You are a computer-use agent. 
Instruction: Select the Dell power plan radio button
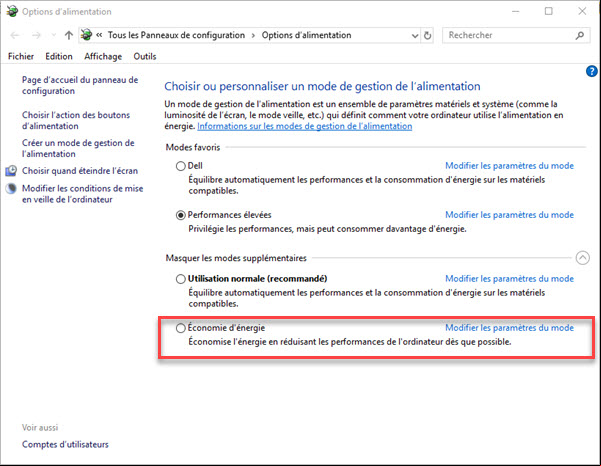pos(181,166)
